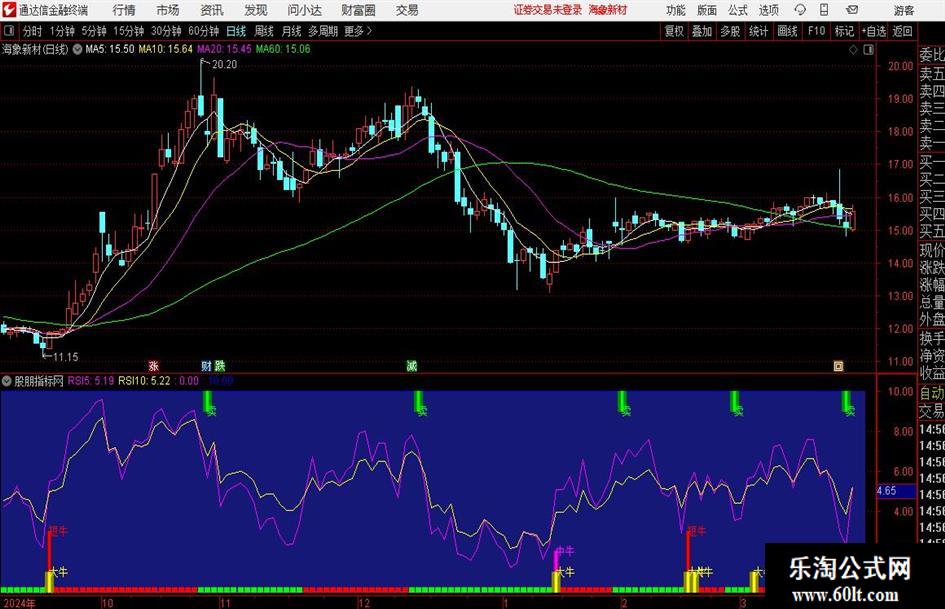Open the mobile phone icon
This screenshot has height=609, width=945.
click(824, 10)
